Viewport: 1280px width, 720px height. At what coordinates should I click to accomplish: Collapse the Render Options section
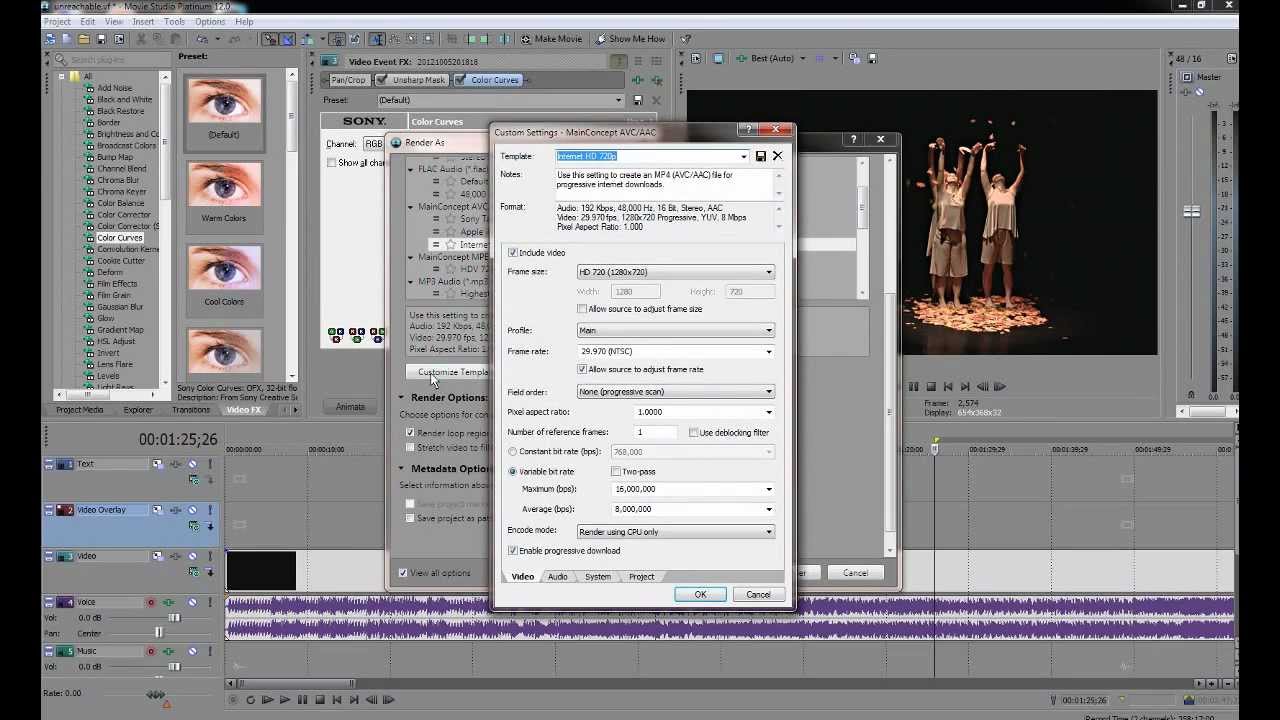coord(402,398)
